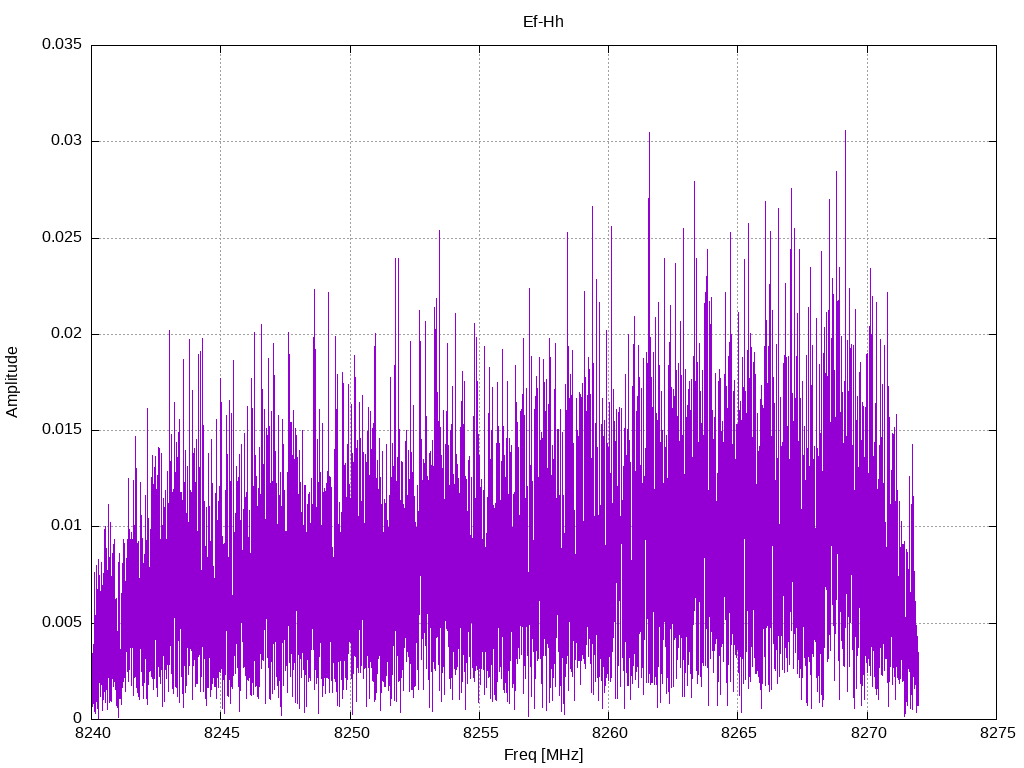Click the 8275 x-axis tick label
This screenshot has height=768, width=1024.
point(998,733)
